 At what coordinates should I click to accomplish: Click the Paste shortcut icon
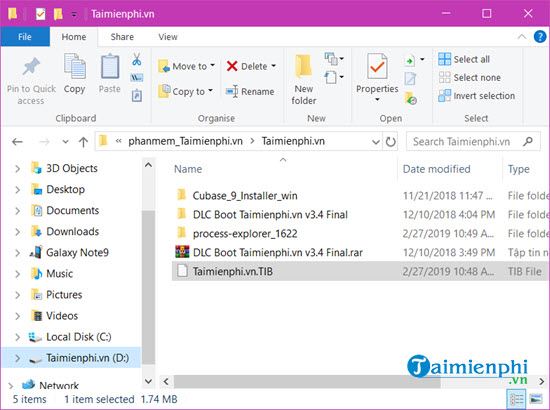pyautogui.click(x=136, y=95)
